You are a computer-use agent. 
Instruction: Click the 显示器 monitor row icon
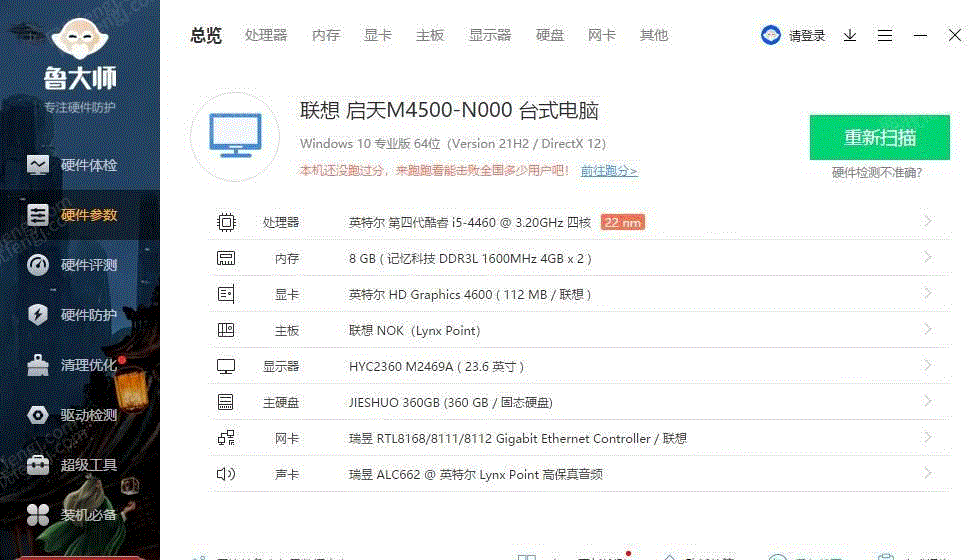(x=226, y=366)
